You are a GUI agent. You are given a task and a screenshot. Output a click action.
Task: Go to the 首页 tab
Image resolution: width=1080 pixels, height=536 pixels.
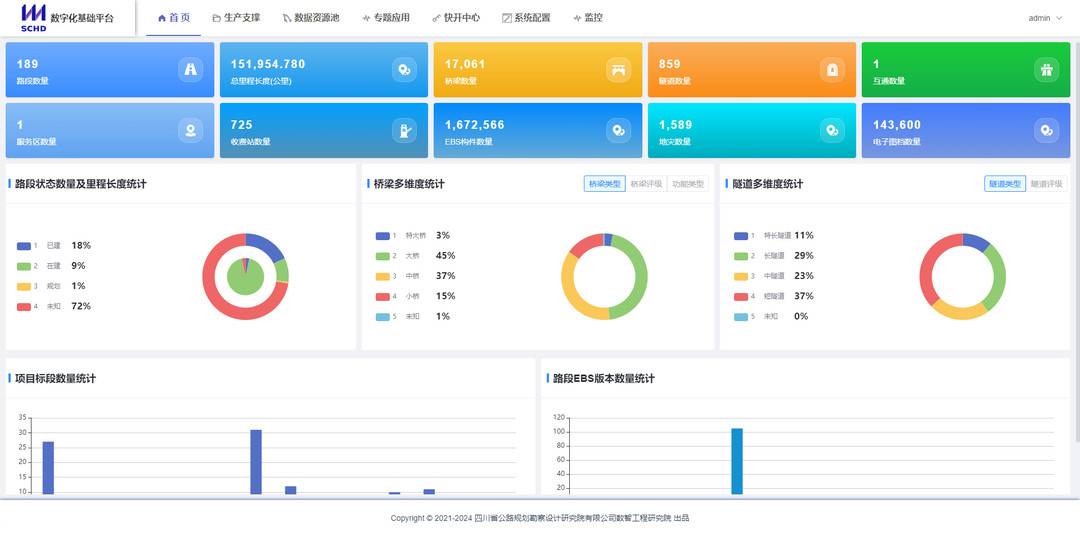173,18
